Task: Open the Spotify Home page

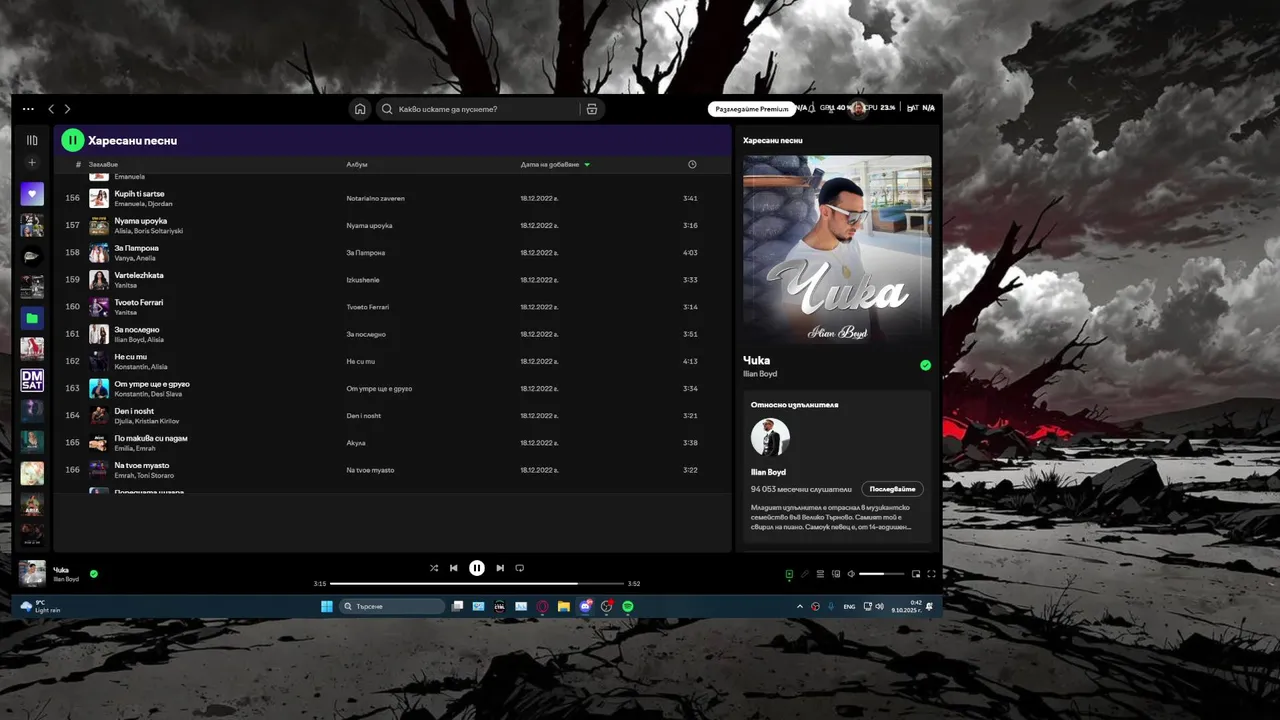Action: (360, 109)
